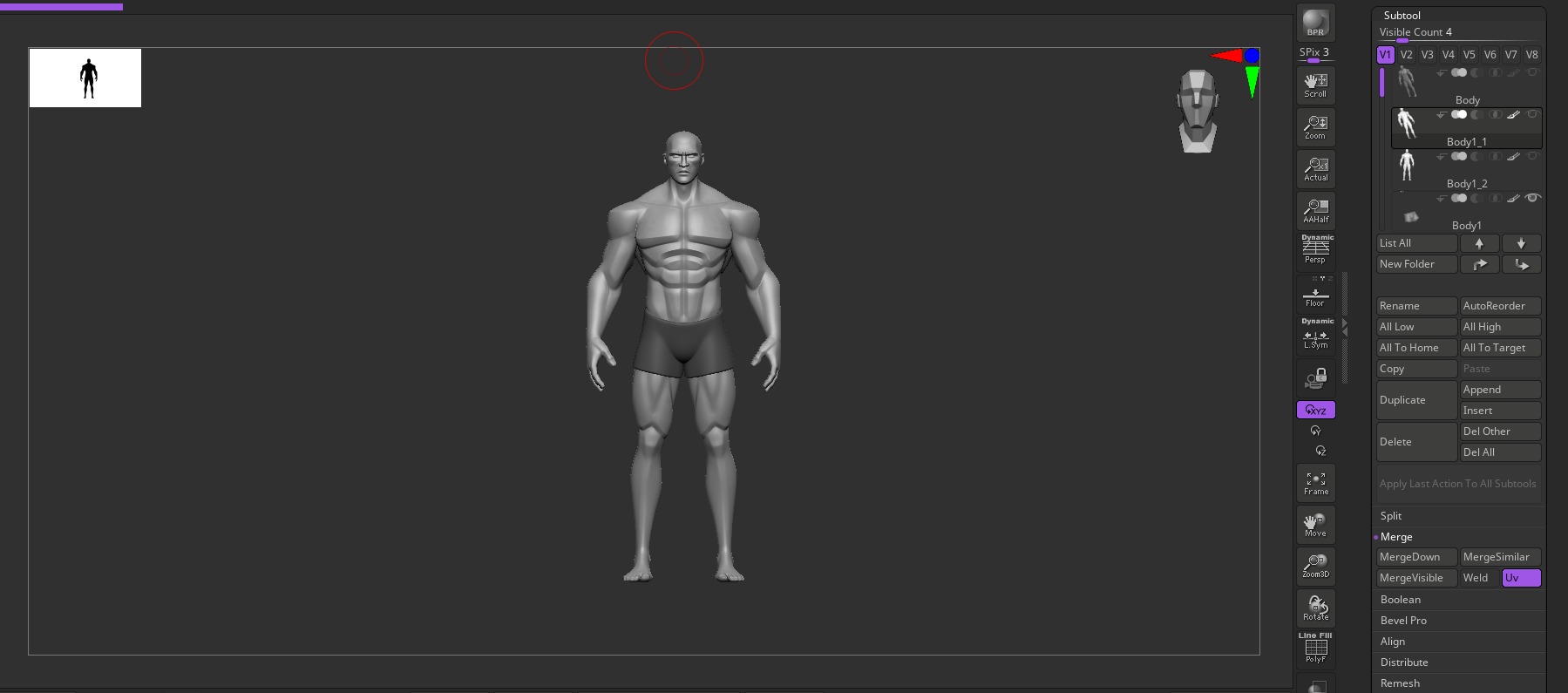The image size is (1568, 693).
Task: Expand the Boolean section
Action: click(x=1401, y=600)
